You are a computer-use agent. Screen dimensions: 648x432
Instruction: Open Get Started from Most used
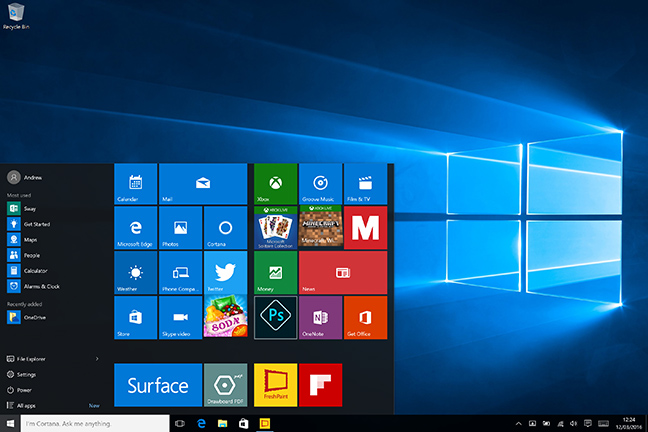28,224
